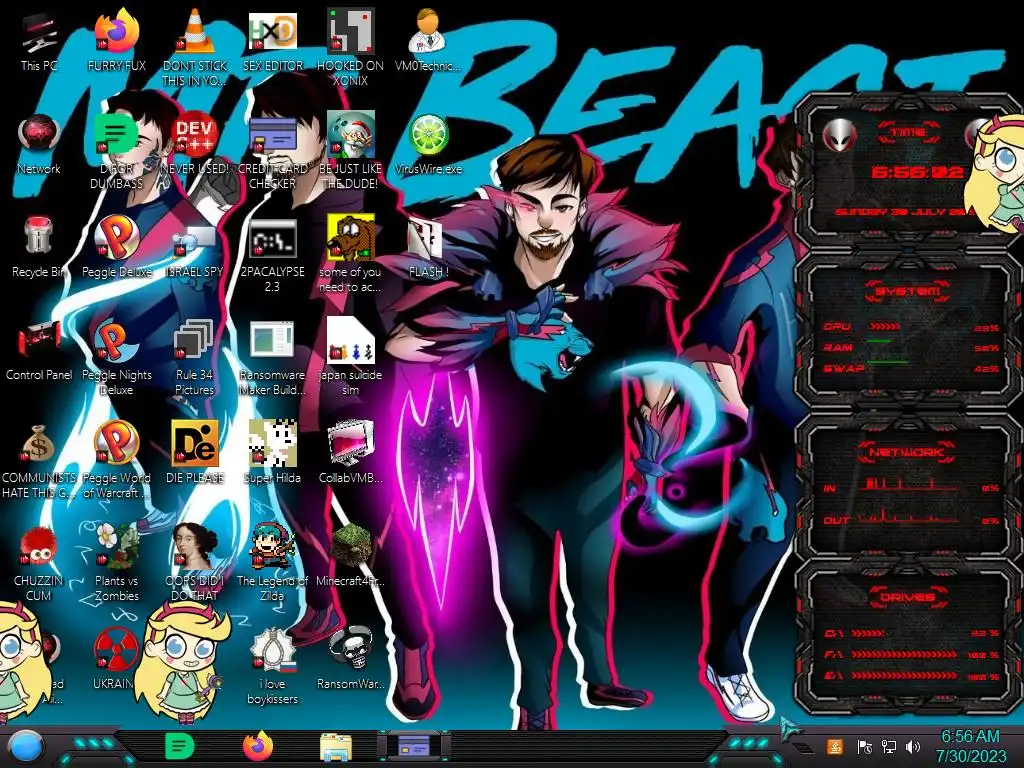Image resolution: width=1024 pixels, height=768 pixels.
Task: Open the japan suicide sim file
Action: click(350, 358)
